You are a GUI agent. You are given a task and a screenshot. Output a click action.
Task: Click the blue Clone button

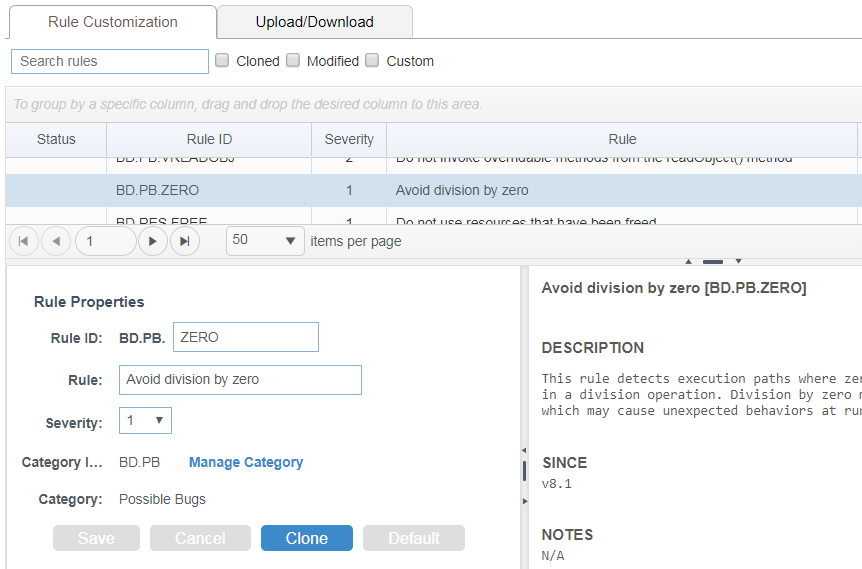pos(307,538)
